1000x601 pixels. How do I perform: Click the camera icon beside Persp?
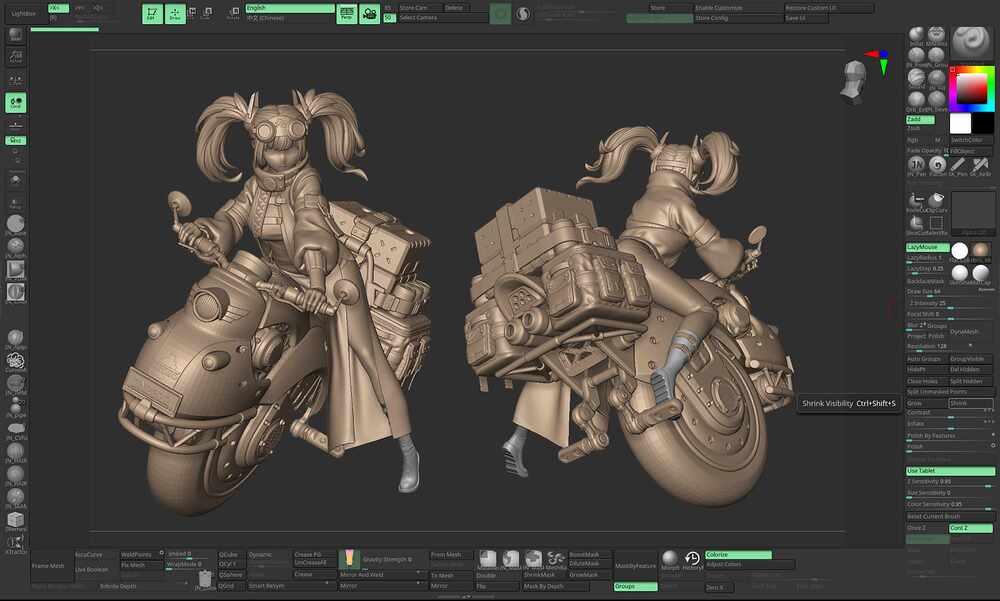point(369,13)
